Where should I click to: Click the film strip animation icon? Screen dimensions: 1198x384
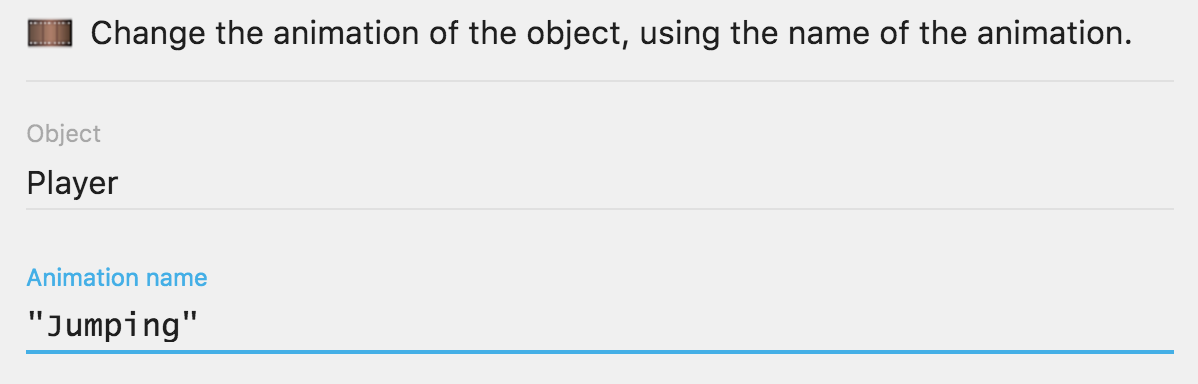50,34
